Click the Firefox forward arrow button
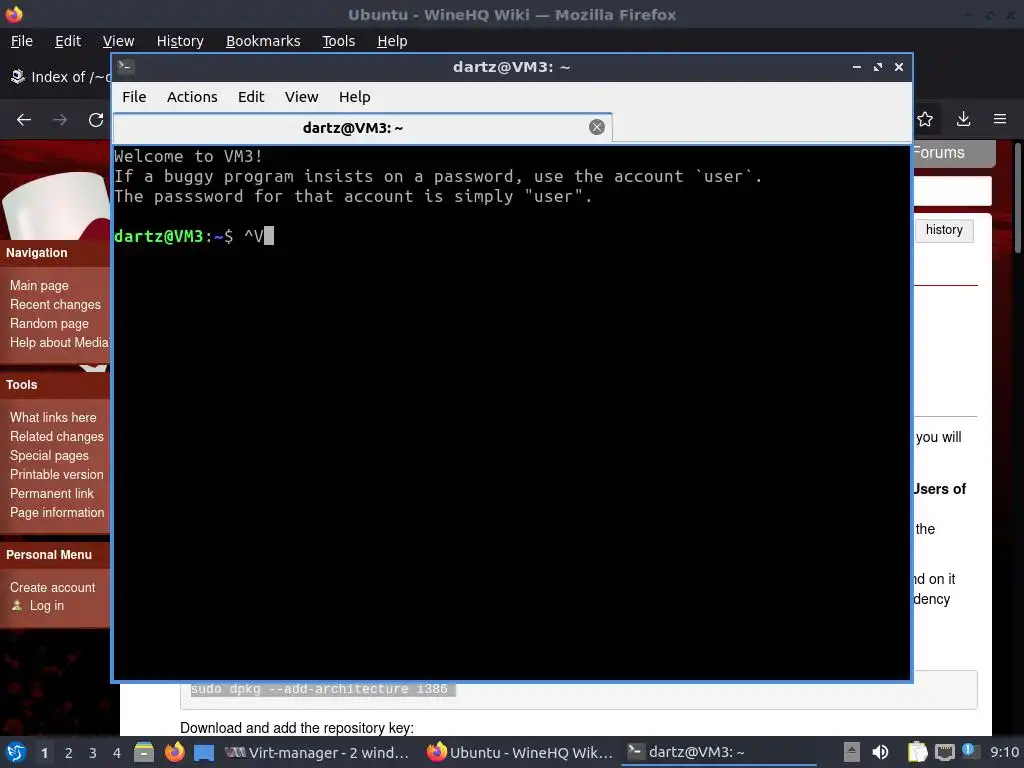The height and width of the screenshot is (768, 1024). click(60, 120)
